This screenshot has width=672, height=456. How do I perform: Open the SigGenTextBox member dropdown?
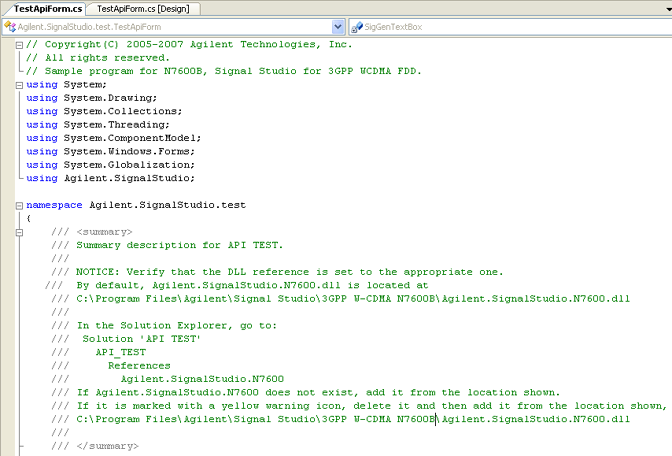[510, 27]
